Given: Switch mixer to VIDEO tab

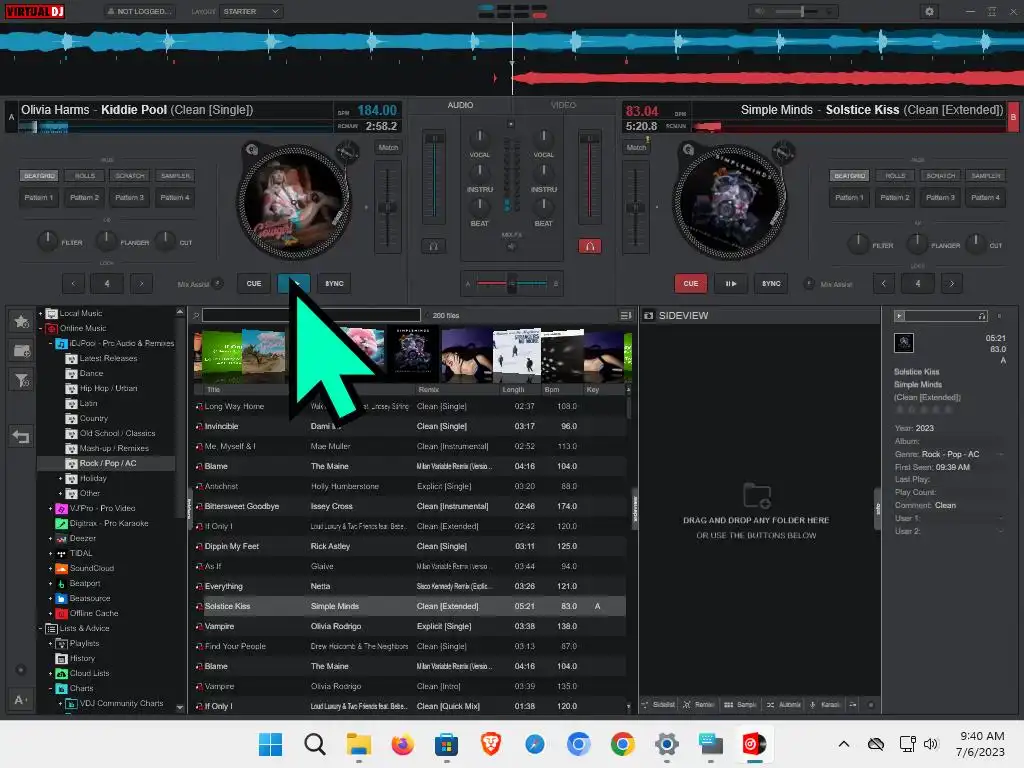Looking at the screenshot, I should coord(563,105).
